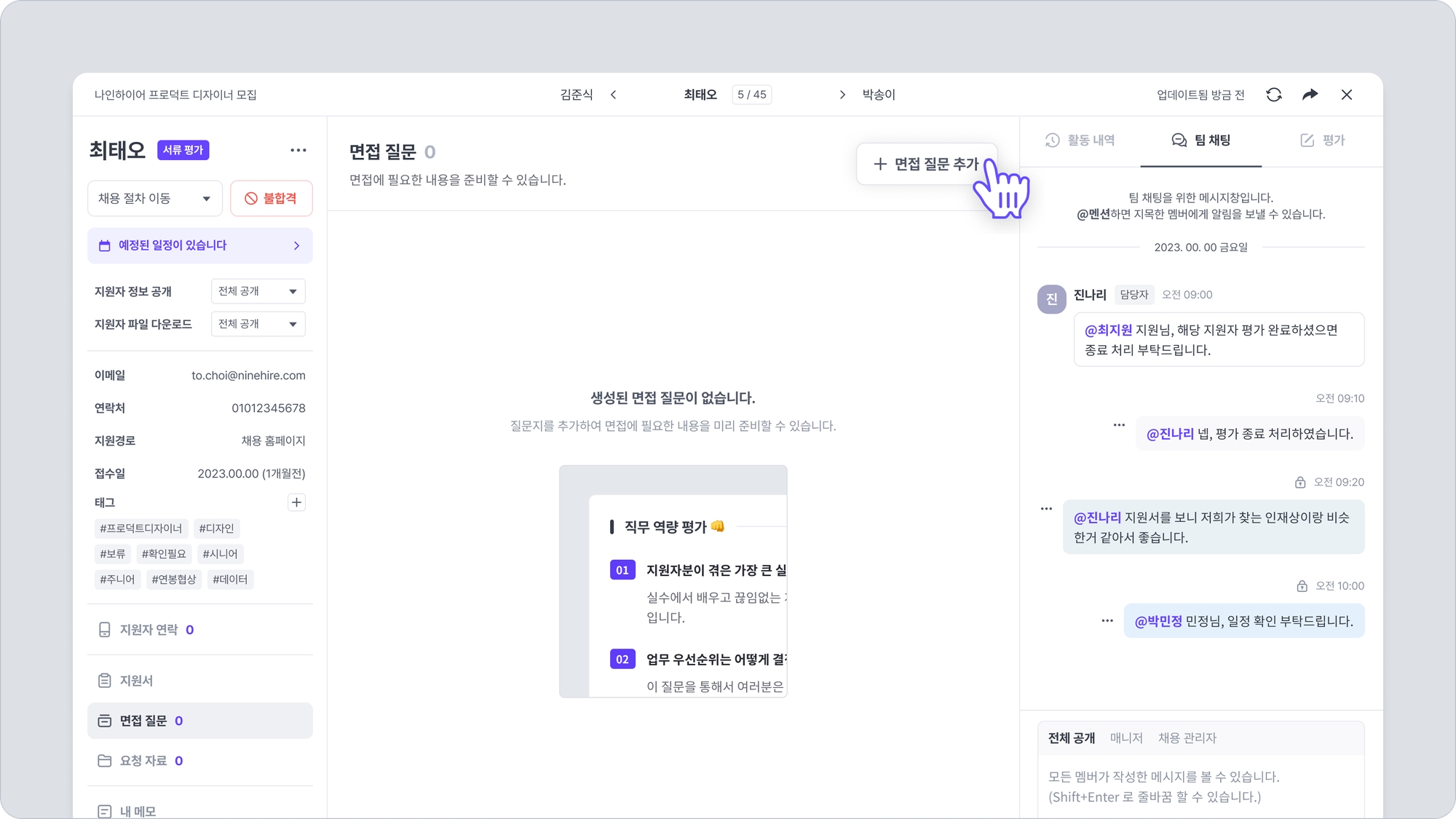The height and width of the screenshot is (819, 1456).
Task: Click the refresh update icon
Action: pyautogui.click(x=1273, y=95)
